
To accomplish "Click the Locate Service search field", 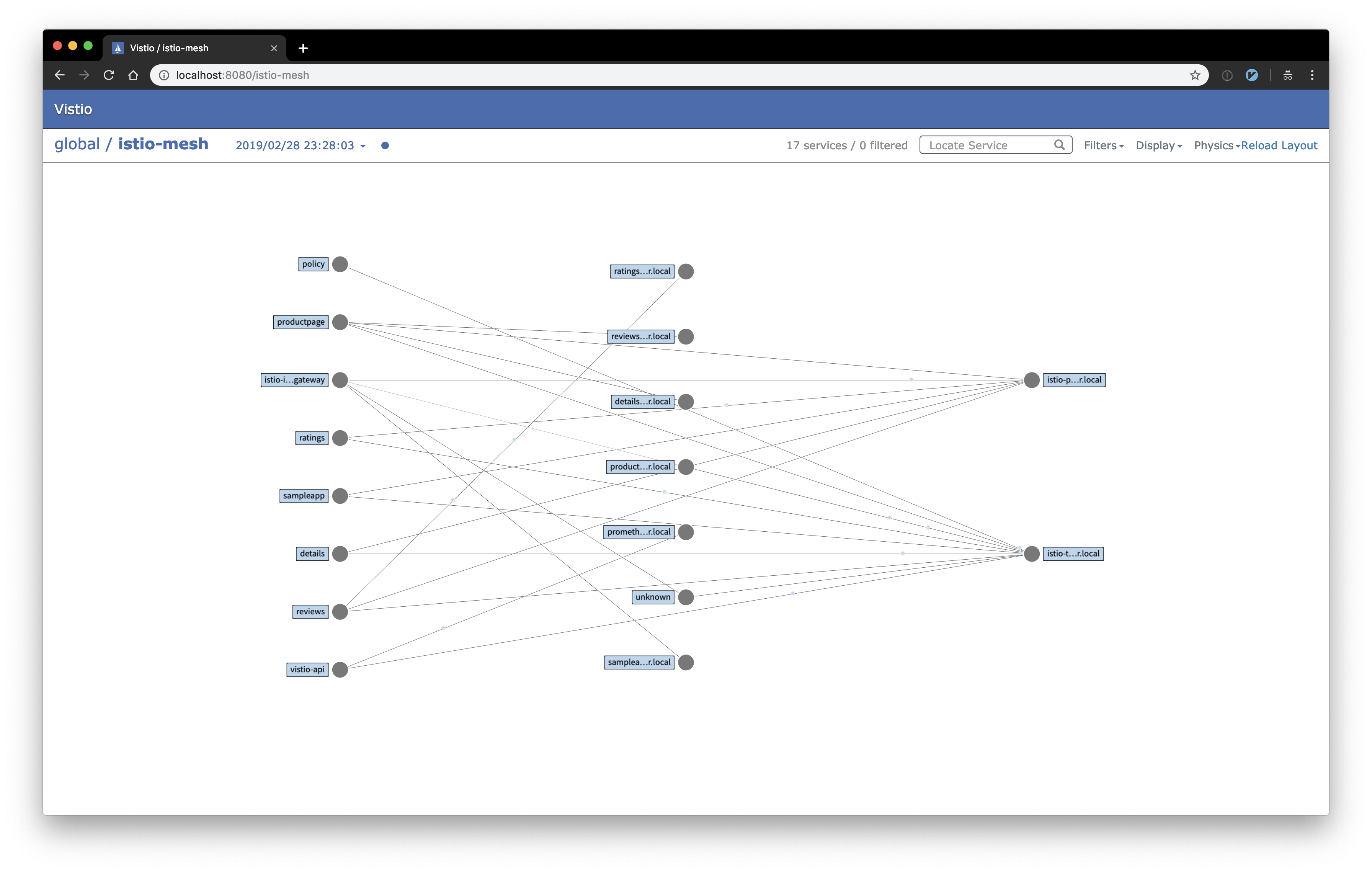I will (x=995, y=145).
